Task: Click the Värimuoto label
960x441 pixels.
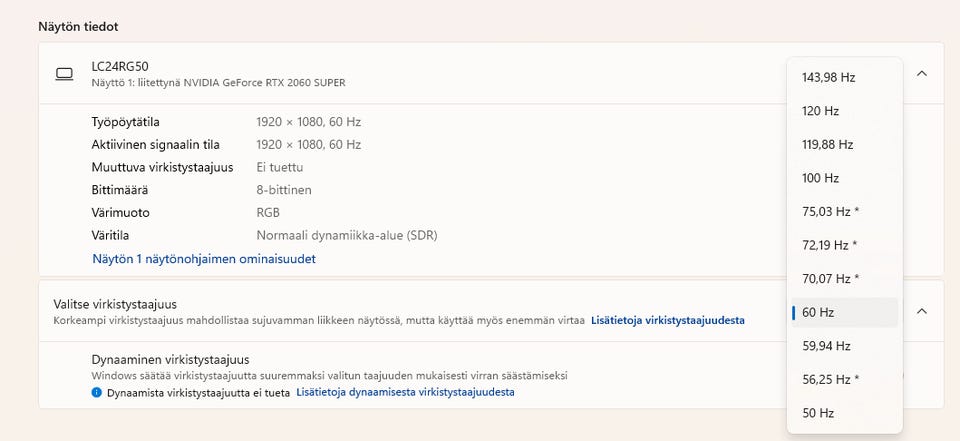Action: click(121, 213)
